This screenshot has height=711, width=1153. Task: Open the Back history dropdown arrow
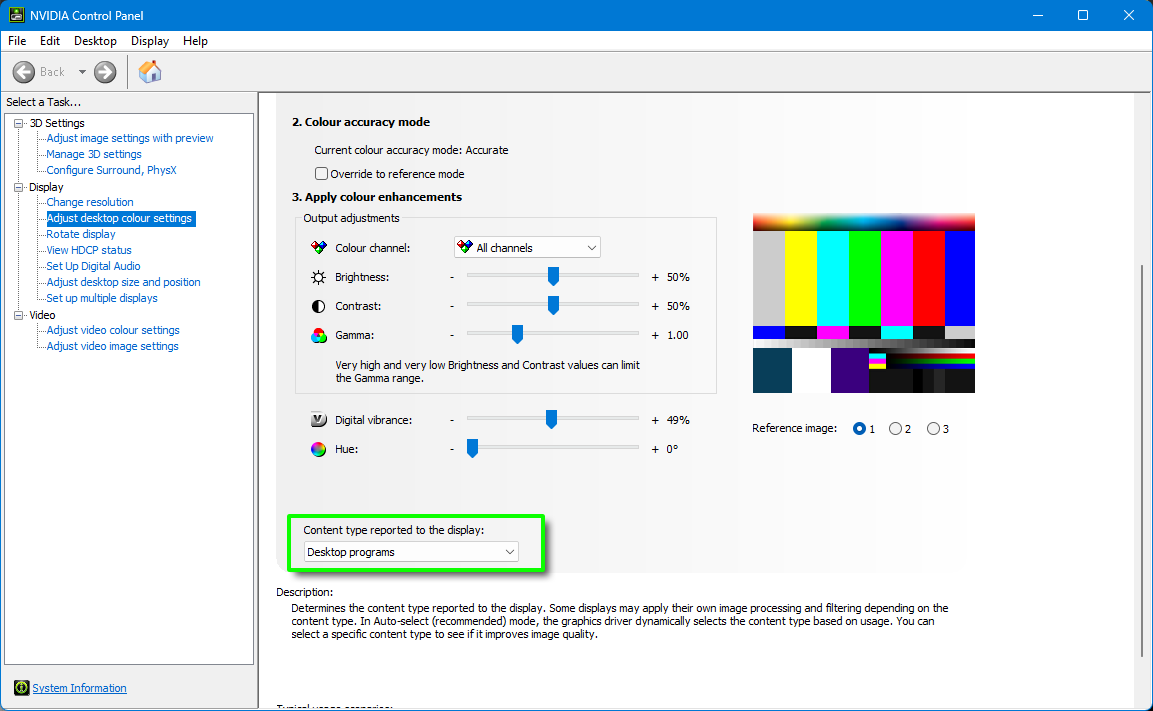click(x=82, y=72)
